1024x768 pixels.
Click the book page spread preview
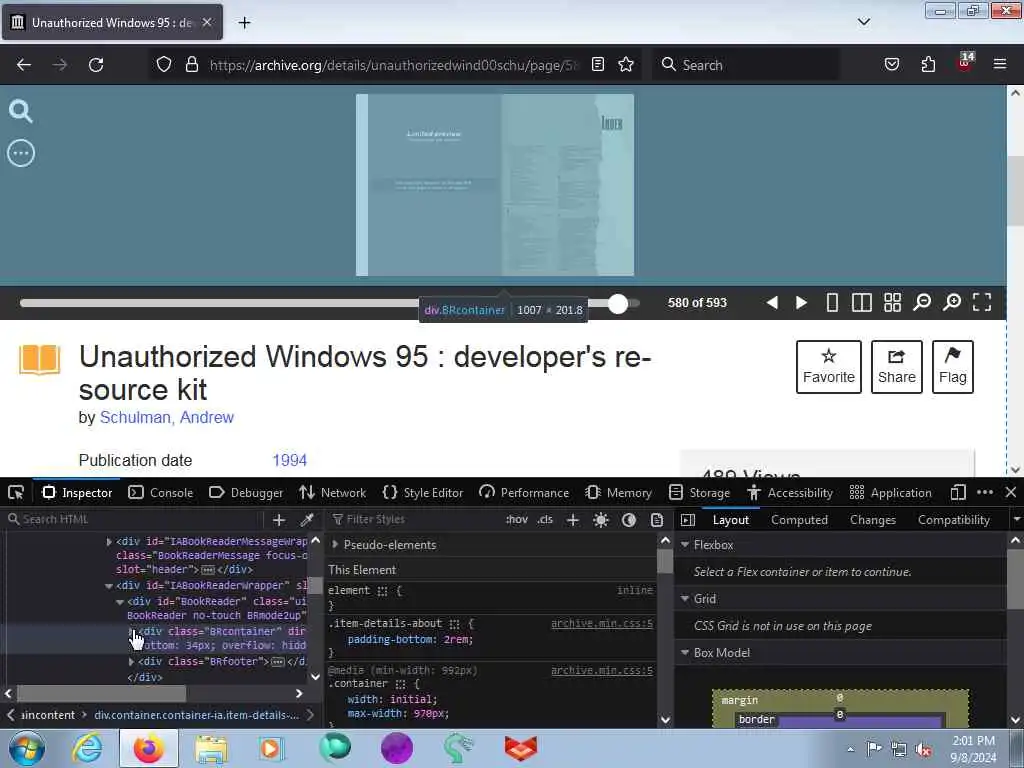tap(494, 185)
